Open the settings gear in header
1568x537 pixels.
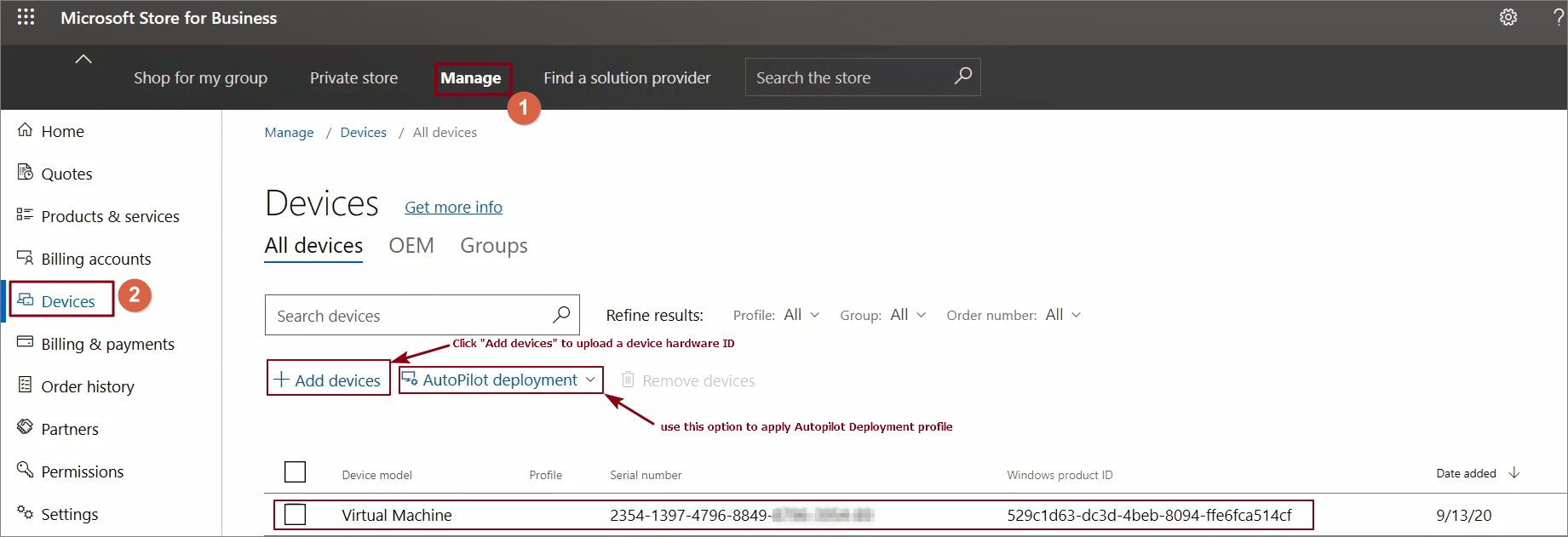point(1508,17)
